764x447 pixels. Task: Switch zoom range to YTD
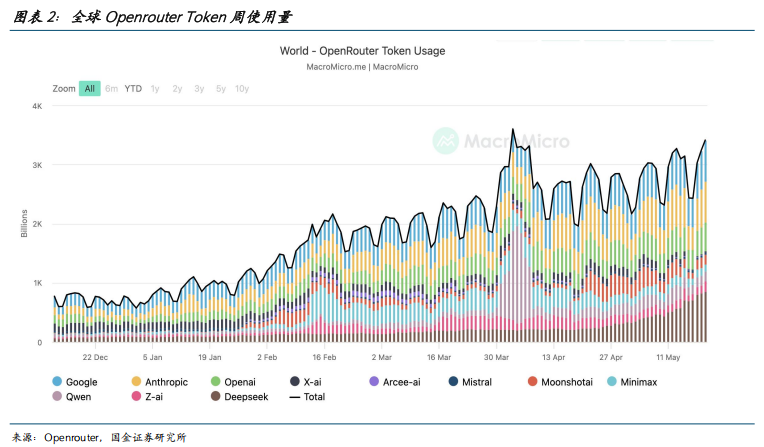(133, 88)
